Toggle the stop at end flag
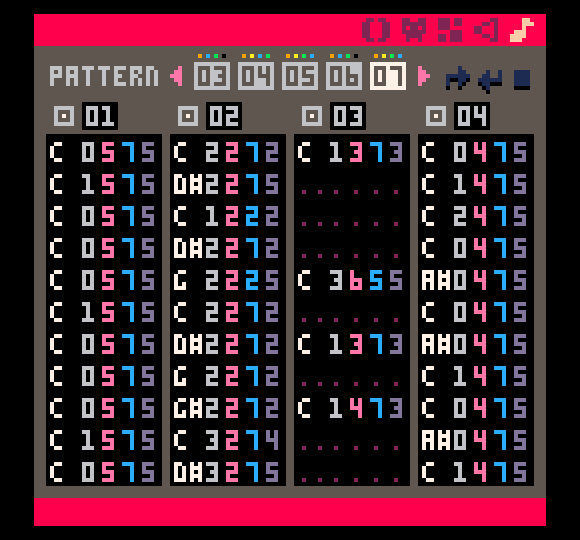Screen dimensions: 580x540 click(522, 80)
